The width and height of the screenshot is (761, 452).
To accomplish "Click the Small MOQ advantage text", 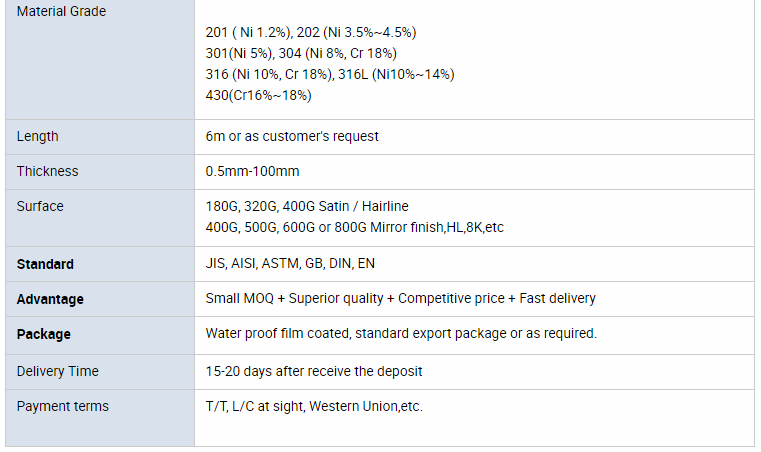I will 400,298.
